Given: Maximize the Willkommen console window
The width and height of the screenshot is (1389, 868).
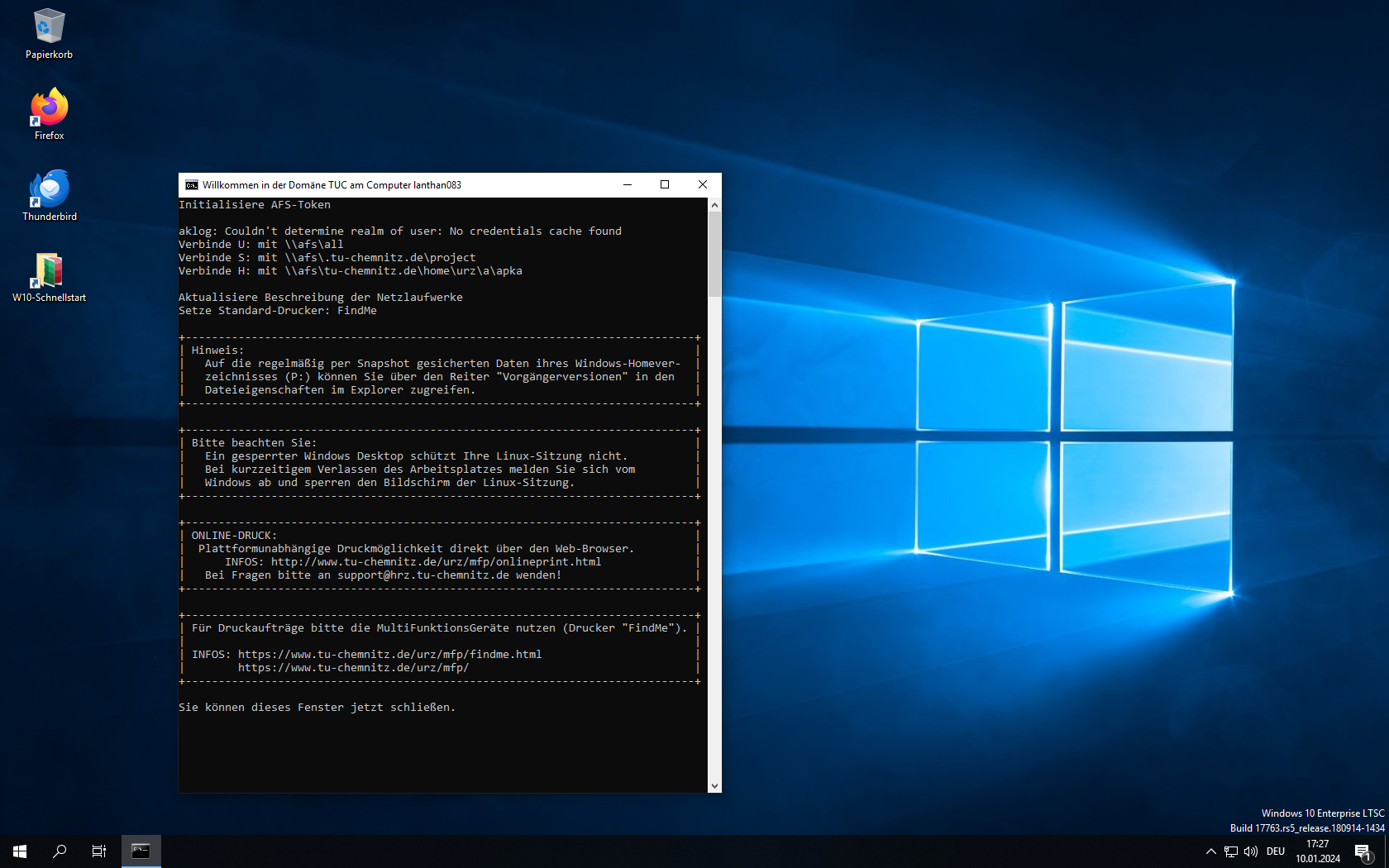Looking at the screenshot, I should click(665, 185).
